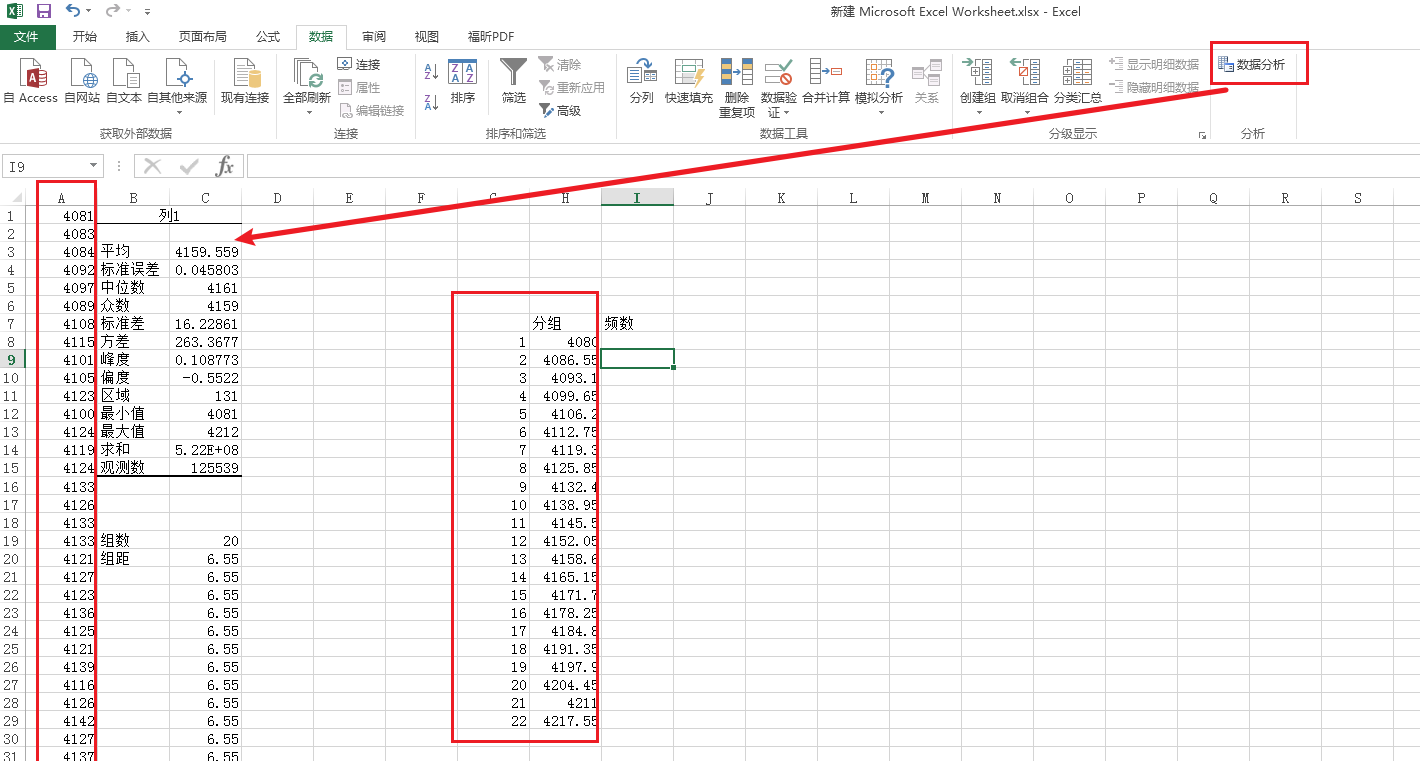Click the Connections (连接) button
Image resolution: width=1420 pixels, height=761 pixels.
click(359, 64)
